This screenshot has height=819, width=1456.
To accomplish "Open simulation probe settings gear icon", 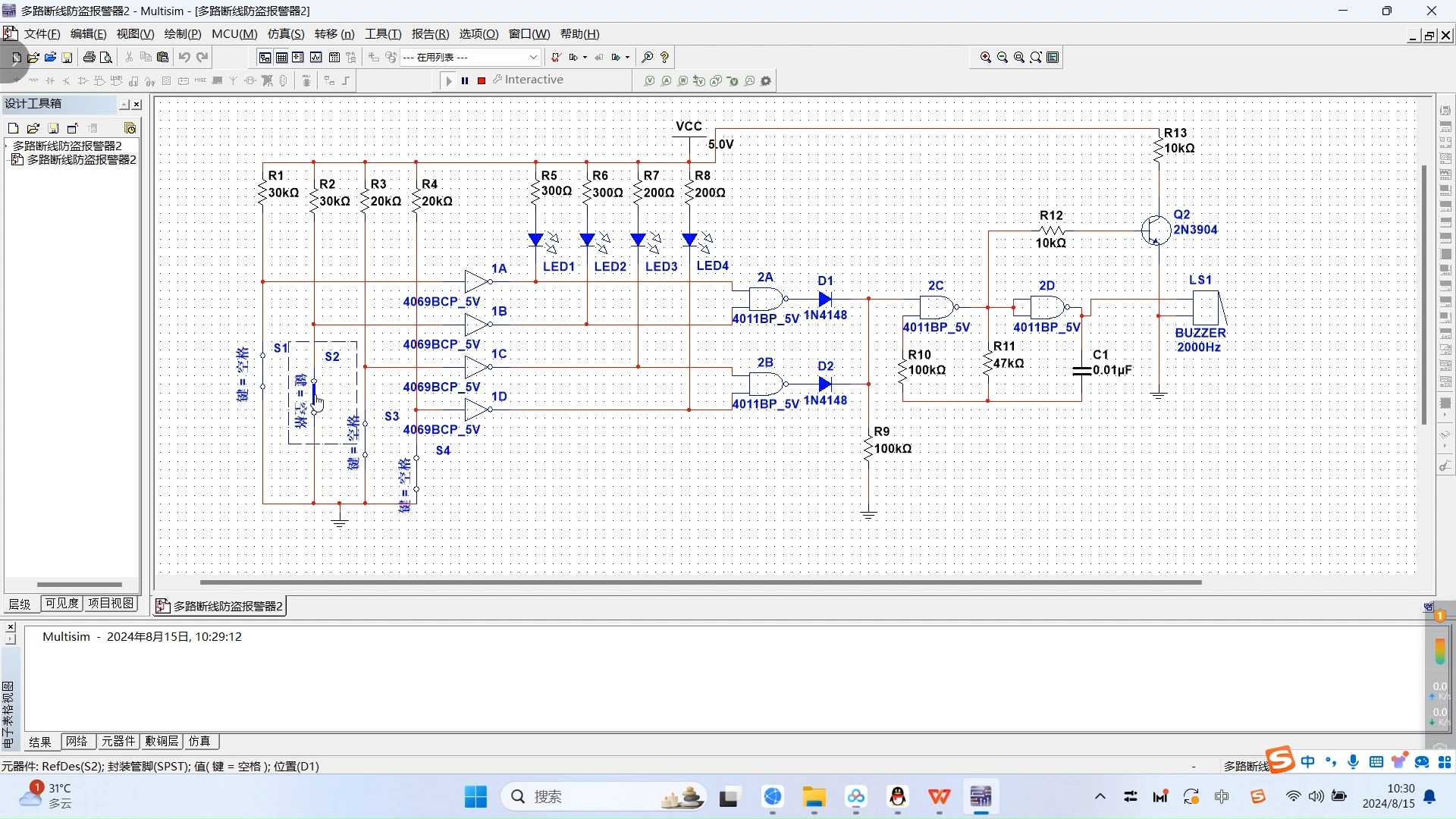I will point(766,80).
